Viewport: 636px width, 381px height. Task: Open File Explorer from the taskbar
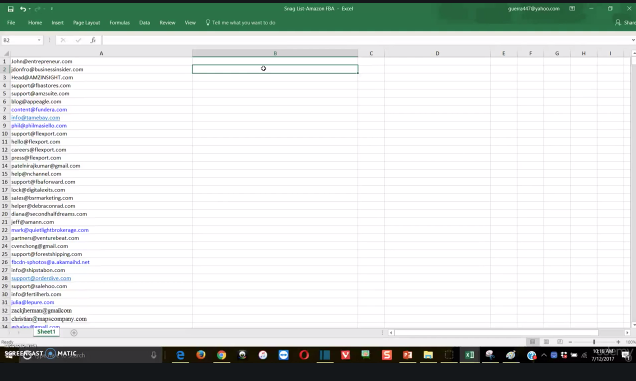pyautogui.click(x=428, y=355)
